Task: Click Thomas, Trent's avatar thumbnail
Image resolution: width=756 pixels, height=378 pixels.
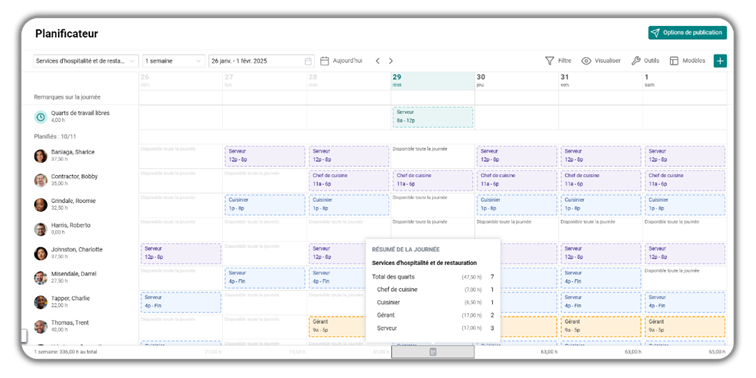Action: 40,326
